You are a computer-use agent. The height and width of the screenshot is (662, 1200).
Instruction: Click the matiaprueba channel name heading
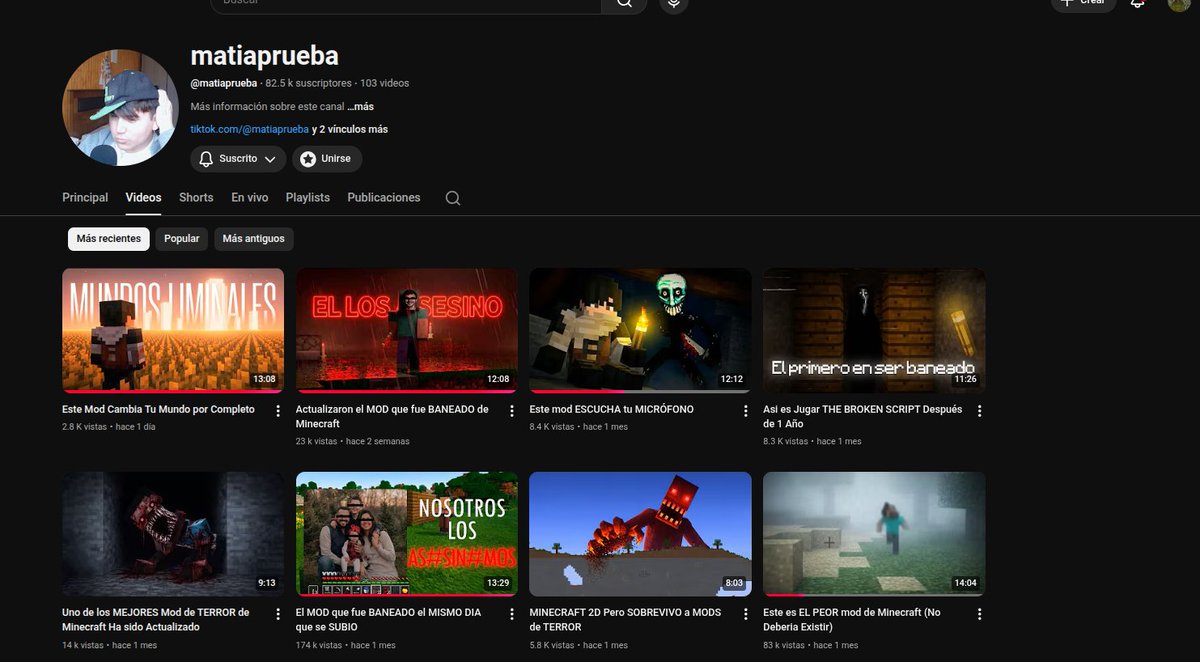tap(265, 55)
